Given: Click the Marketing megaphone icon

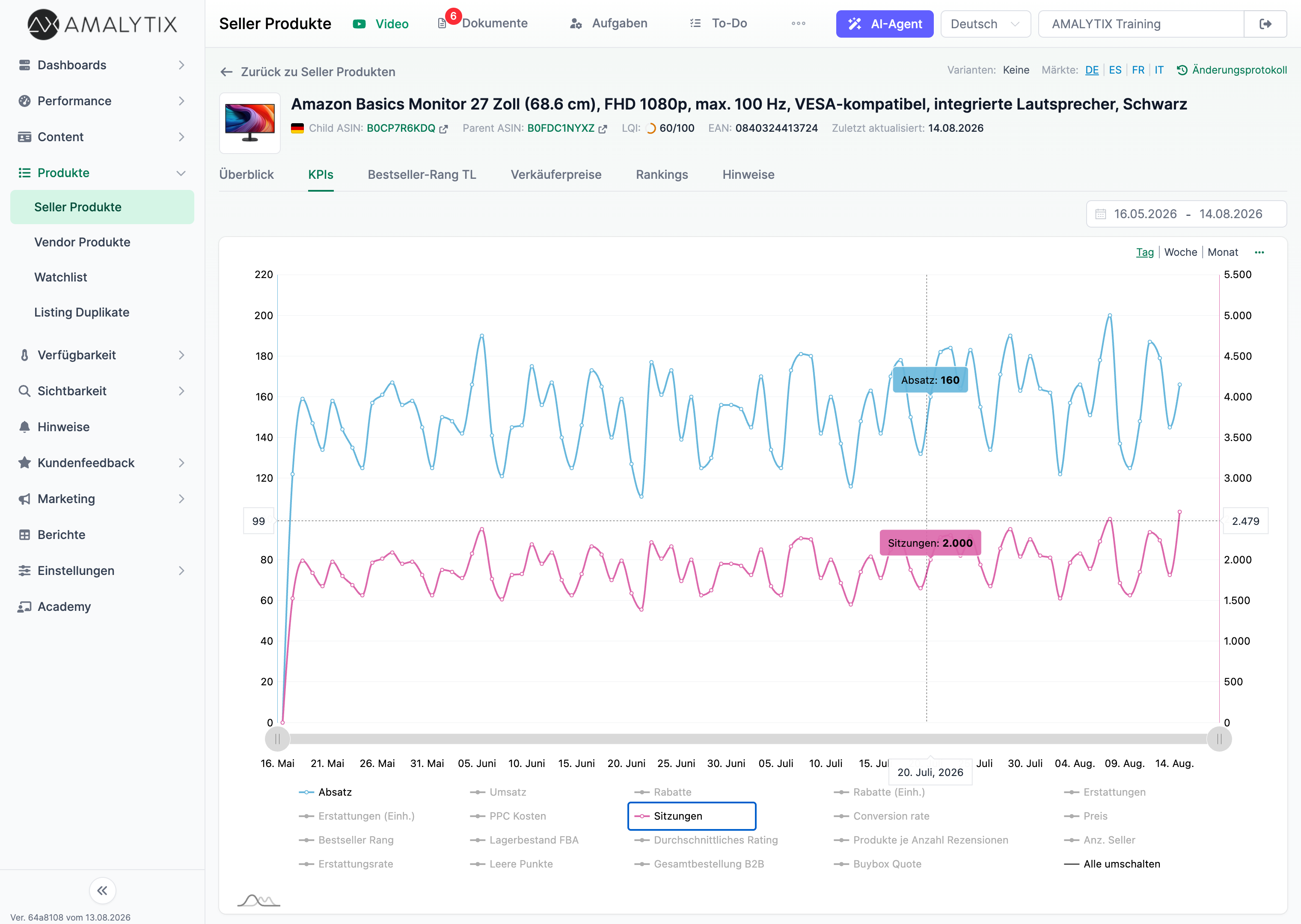Looking at the screenshot, I should pos(24,499).
